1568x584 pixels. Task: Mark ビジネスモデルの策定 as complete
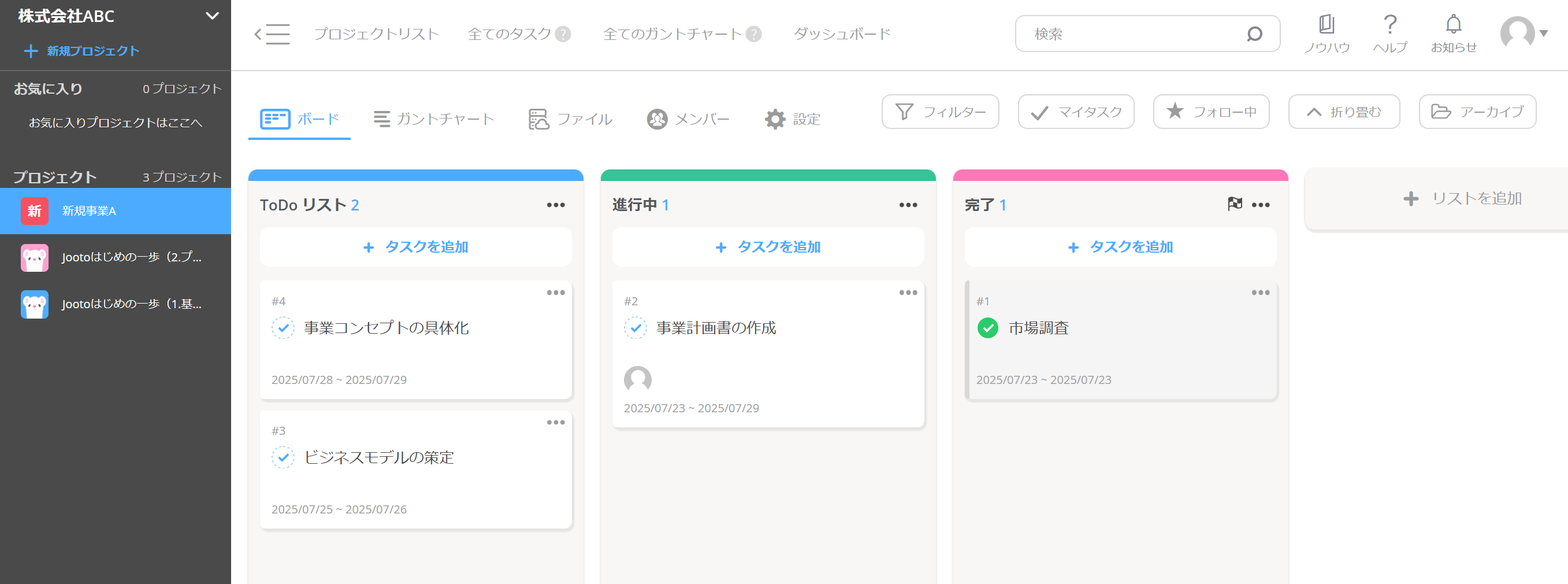click(283, 457)
